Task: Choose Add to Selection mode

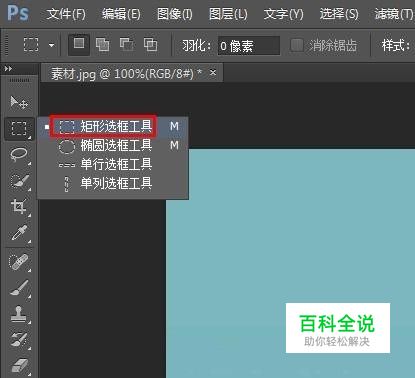Action: pos(102,44)
